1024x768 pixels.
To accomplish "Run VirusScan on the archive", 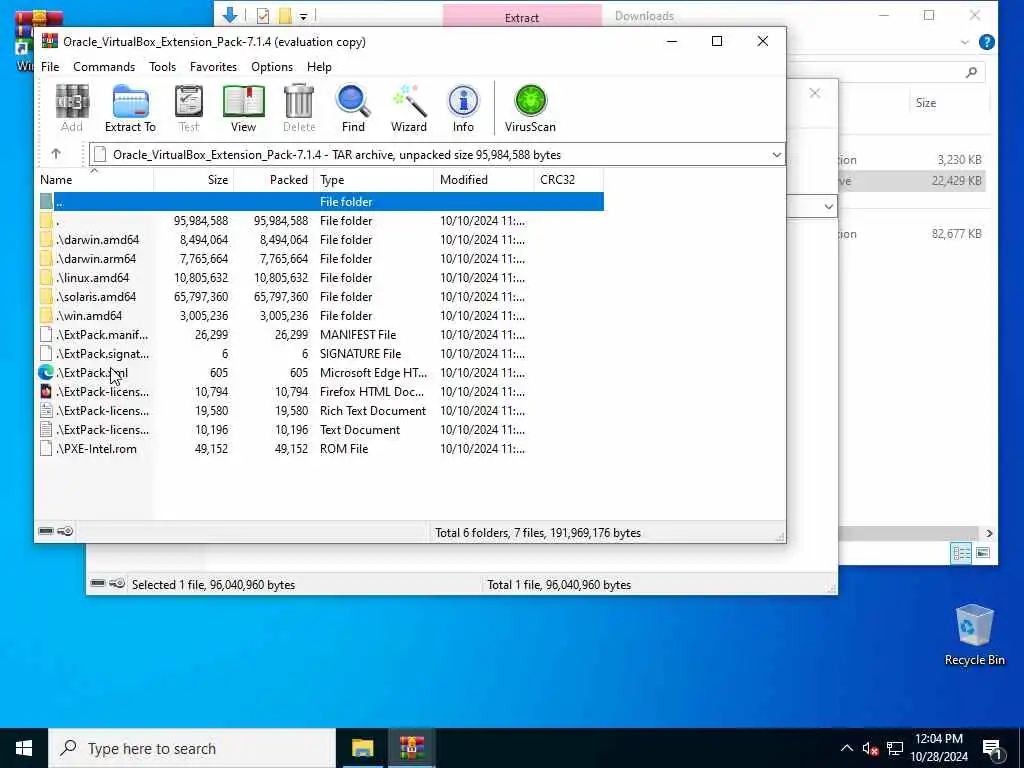I will point(530,108).
